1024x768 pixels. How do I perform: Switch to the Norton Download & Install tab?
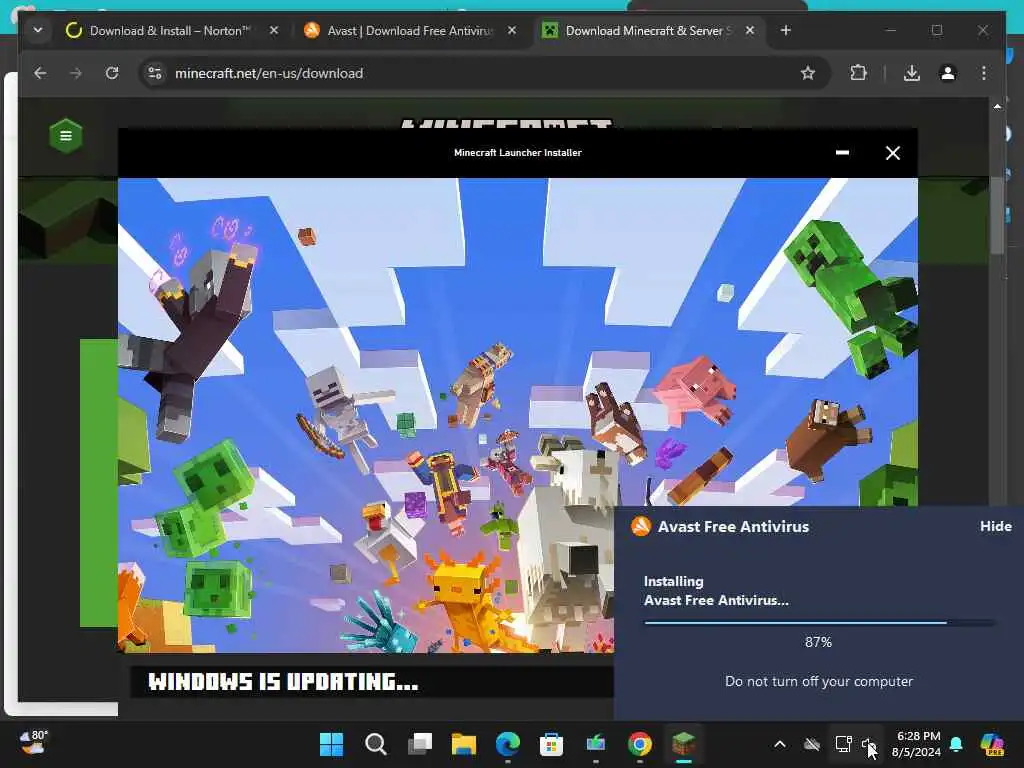click(169, 31)
